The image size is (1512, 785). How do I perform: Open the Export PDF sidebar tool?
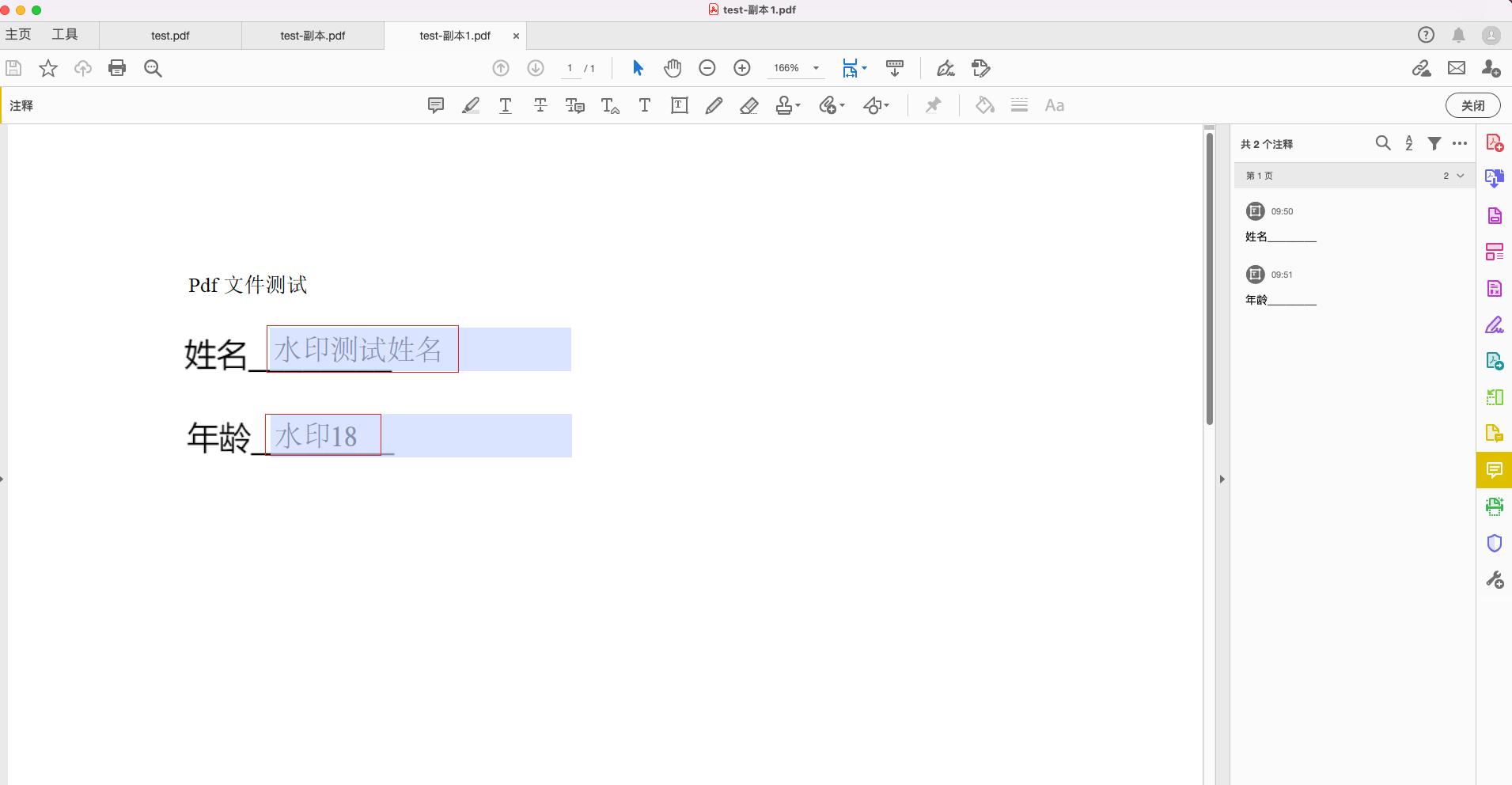[x=1494, y=179]
